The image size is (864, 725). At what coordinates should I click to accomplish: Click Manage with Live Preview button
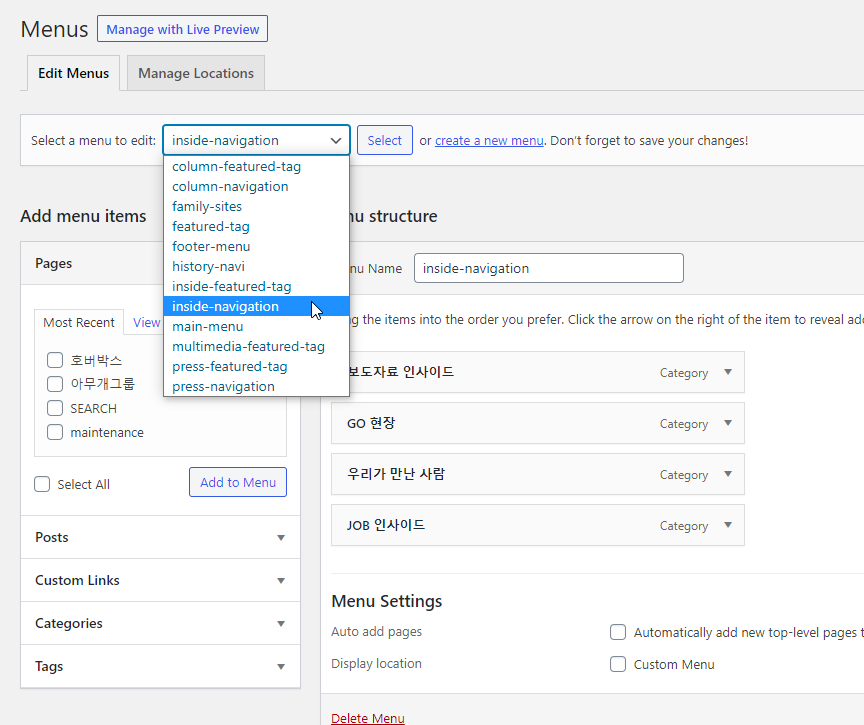[x=182, y=29]
